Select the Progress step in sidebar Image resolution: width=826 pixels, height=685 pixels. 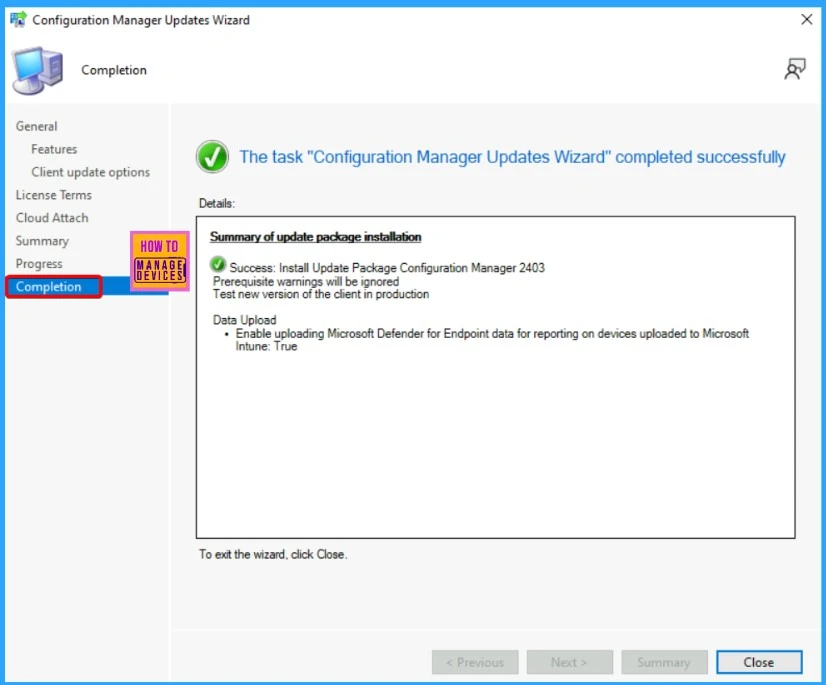point(39,263)
